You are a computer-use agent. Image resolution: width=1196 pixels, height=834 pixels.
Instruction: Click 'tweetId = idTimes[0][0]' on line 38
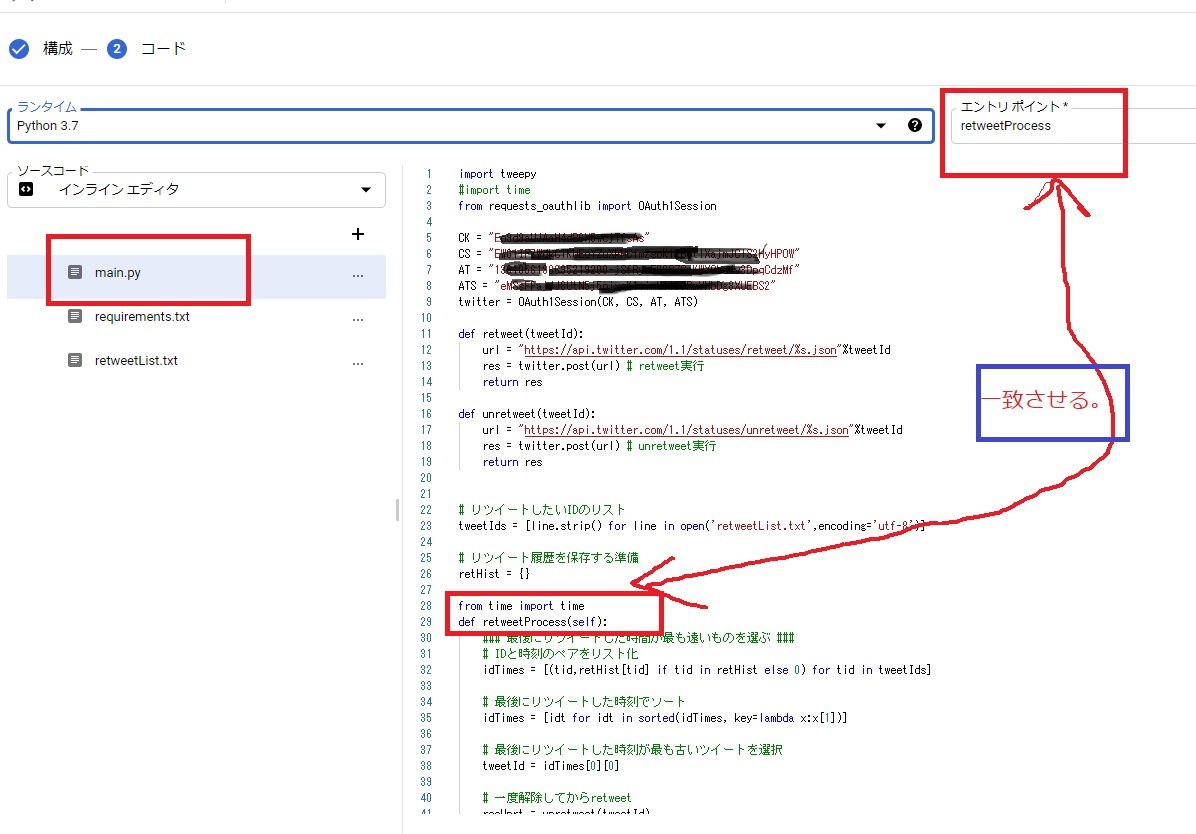tap(551, 766)
